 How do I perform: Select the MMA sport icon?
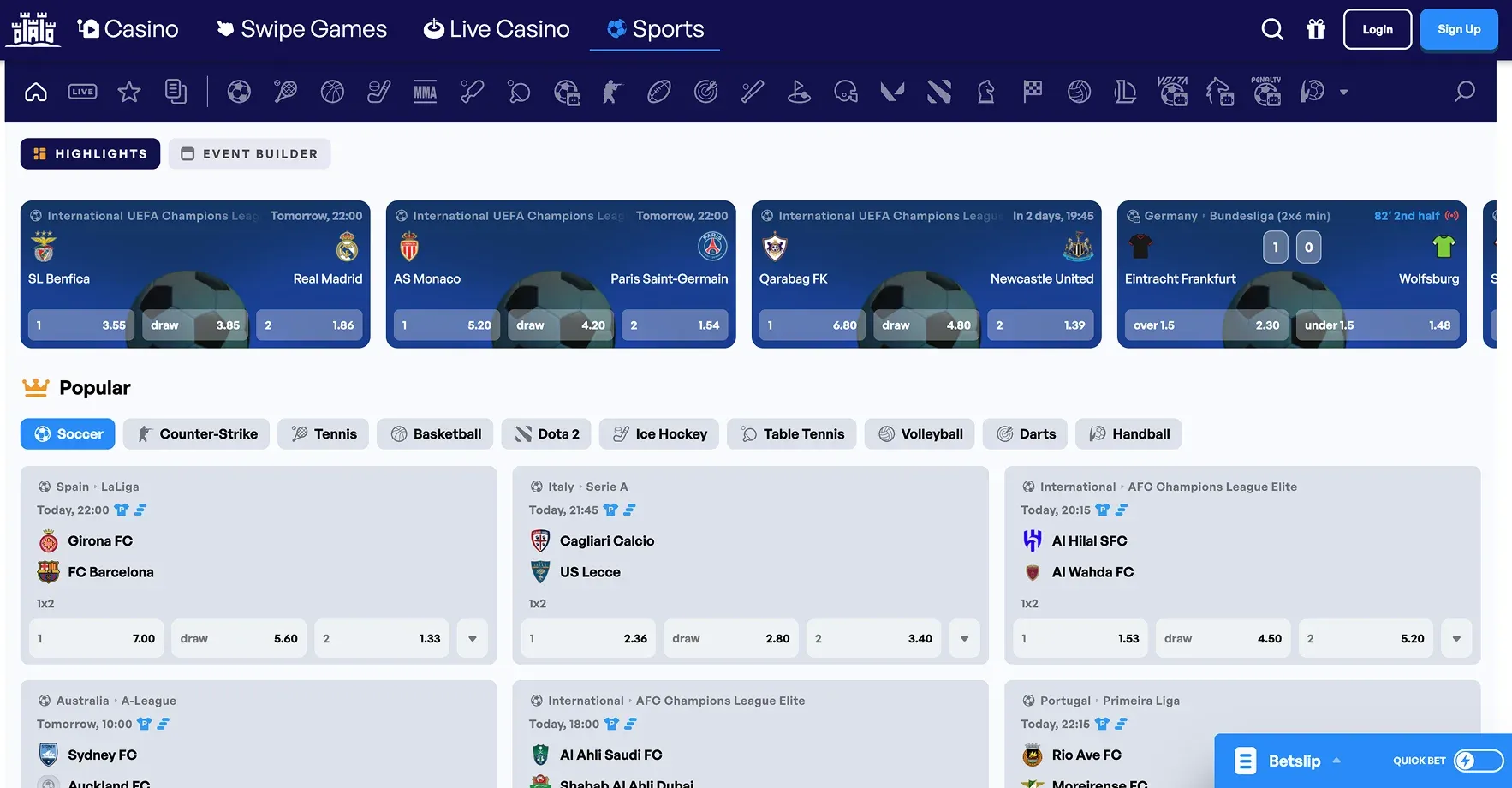426,92
